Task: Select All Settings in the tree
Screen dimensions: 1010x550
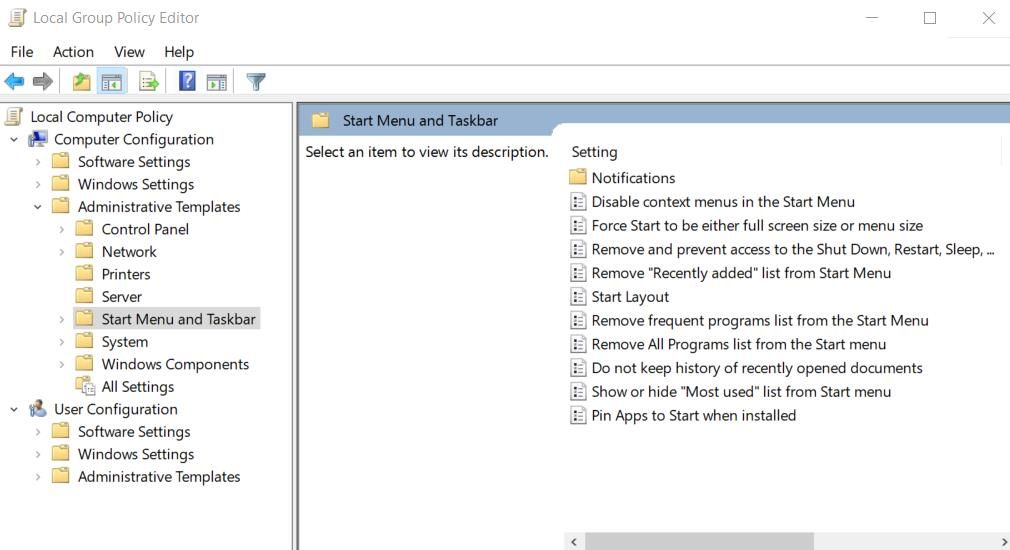Action: click(137, 387)
